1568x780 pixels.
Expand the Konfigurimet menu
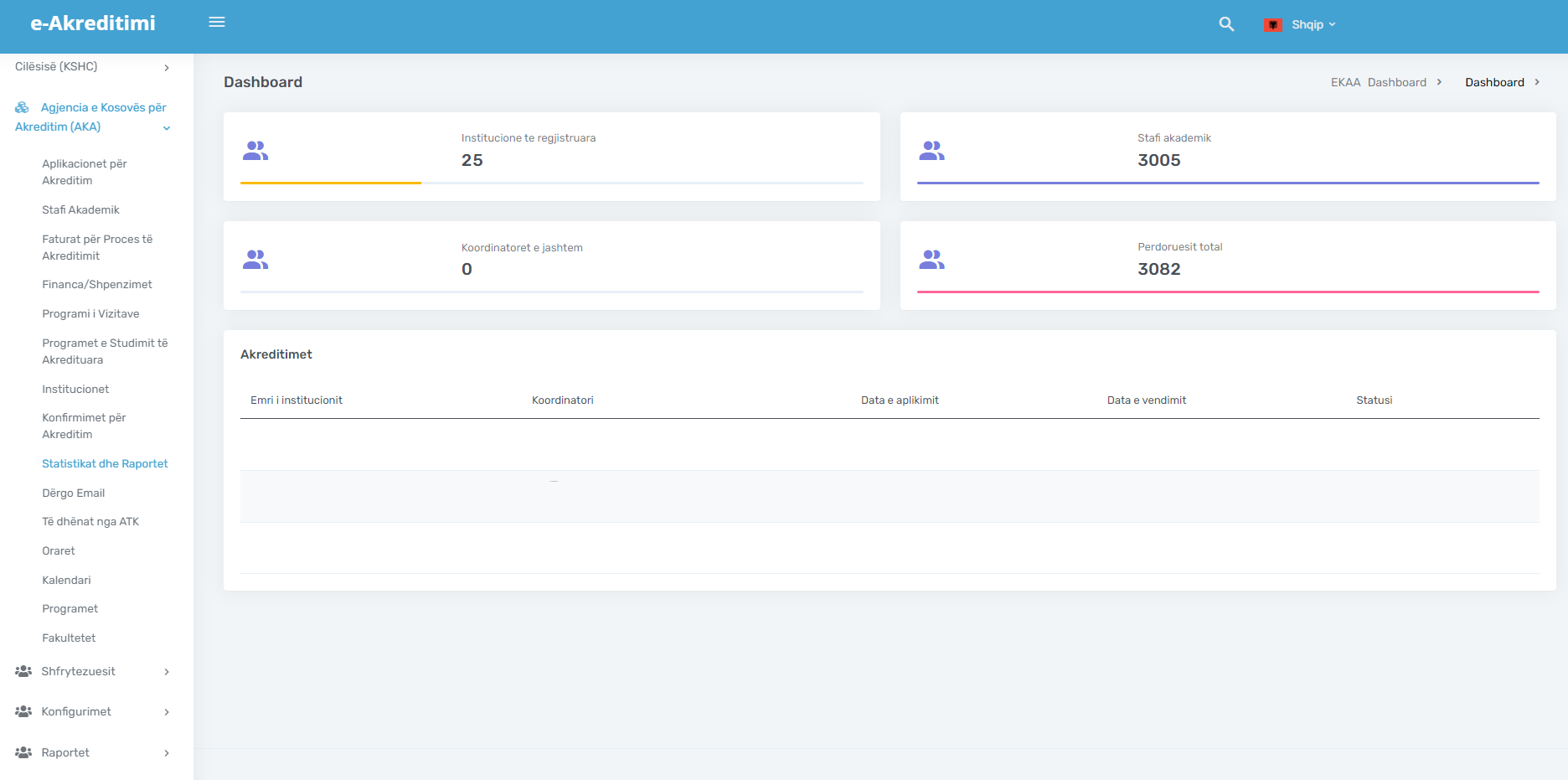pos(93,711)
